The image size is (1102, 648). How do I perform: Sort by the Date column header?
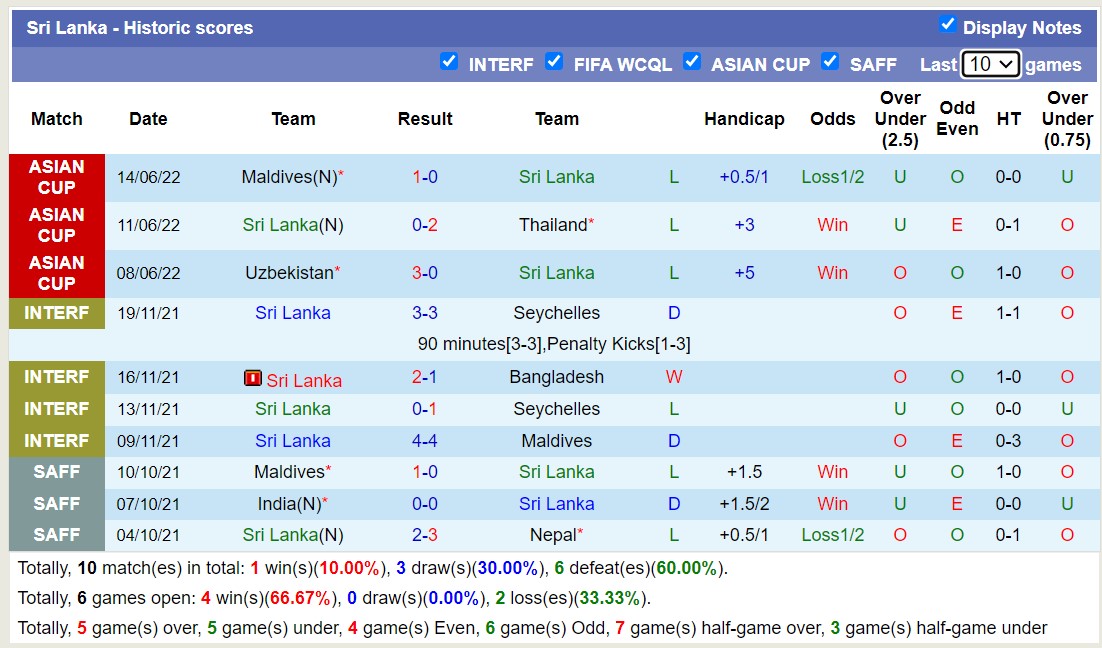point(148,118)
